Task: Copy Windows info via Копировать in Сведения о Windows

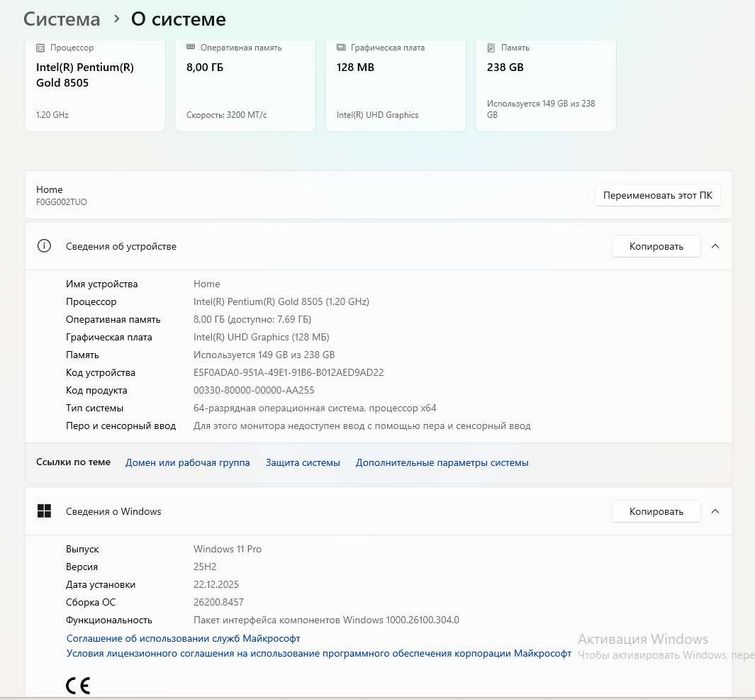Action: click(x=656, y=511)
